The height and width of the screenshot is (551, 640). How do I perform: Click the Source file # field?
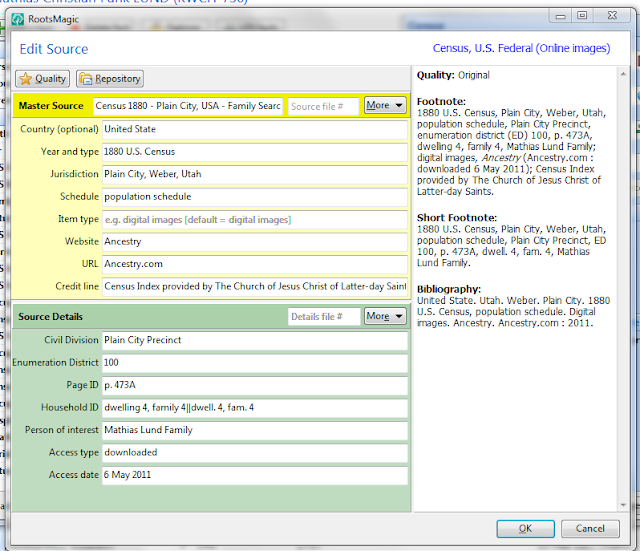click(x=323, y=106)
